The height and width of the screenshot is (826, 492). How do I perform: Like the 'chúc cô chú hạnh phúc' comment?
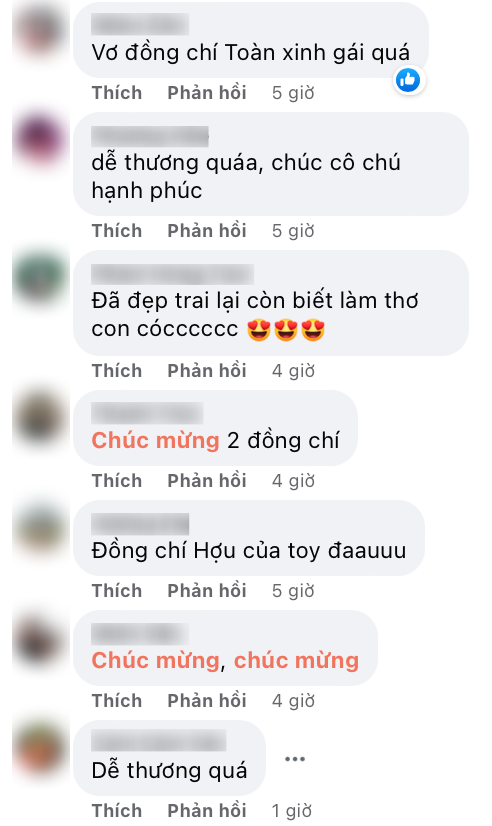point(117,231)
